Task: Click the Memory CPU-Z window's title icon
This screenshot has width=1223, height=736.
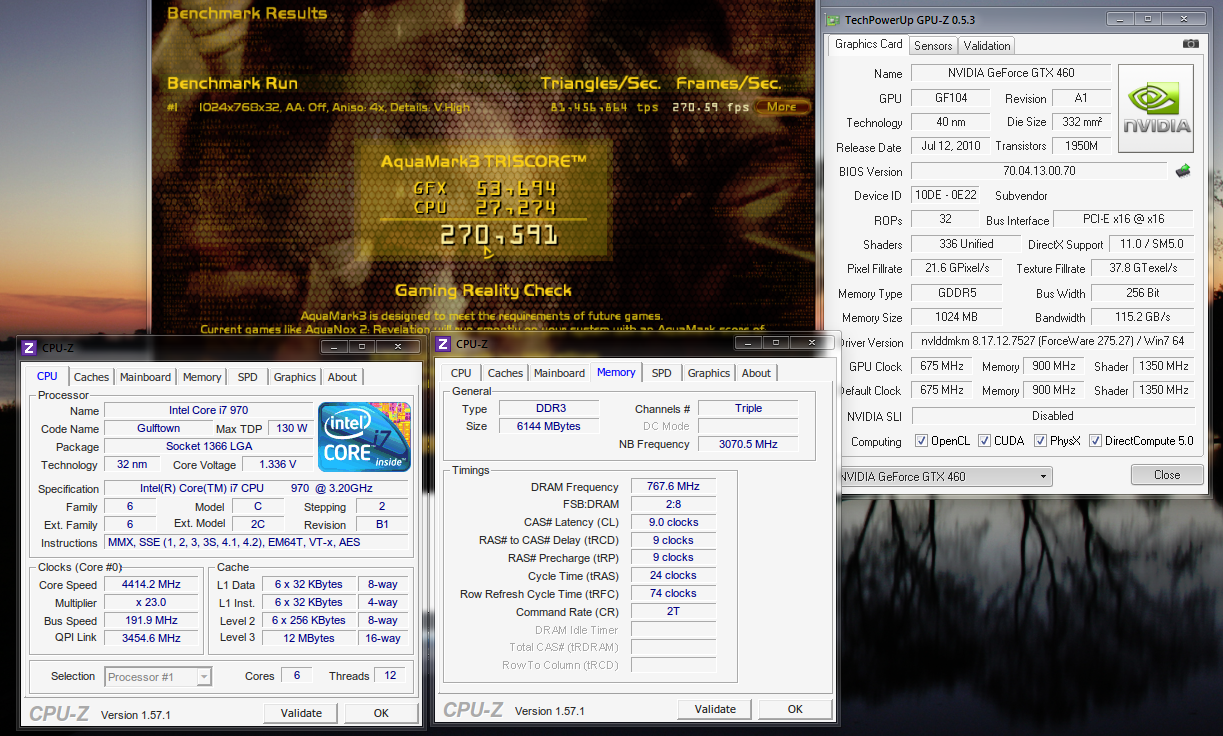Action: (x=443, y=343)
